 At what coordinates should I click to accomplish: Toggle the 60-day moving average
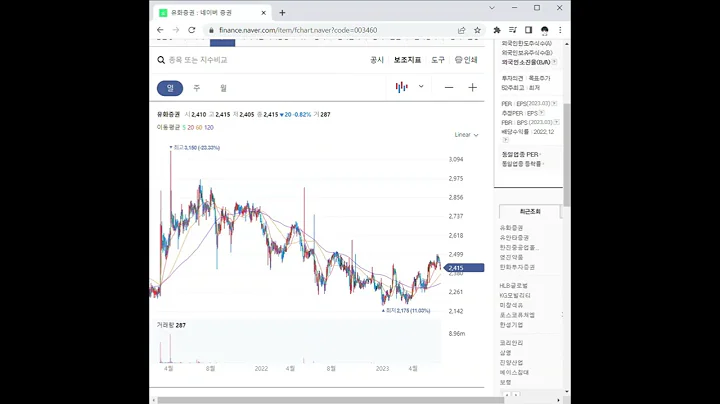(199, 128)
